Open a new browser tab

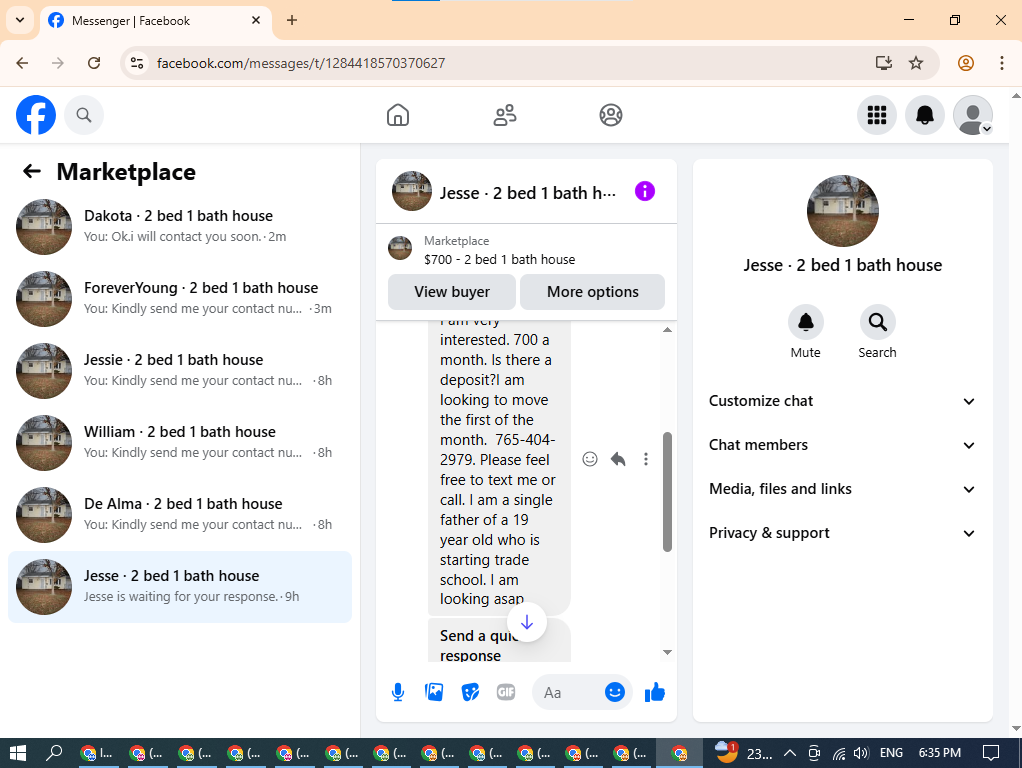click(292, 20)
